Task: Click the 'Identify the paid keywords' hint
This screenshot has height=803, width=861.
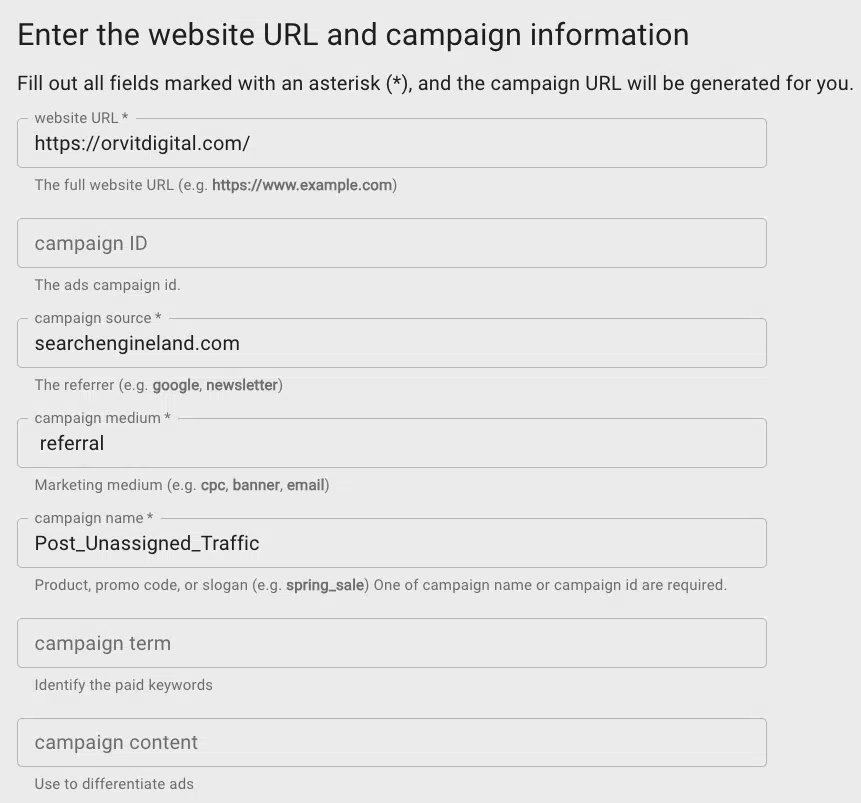Action: 123,685
